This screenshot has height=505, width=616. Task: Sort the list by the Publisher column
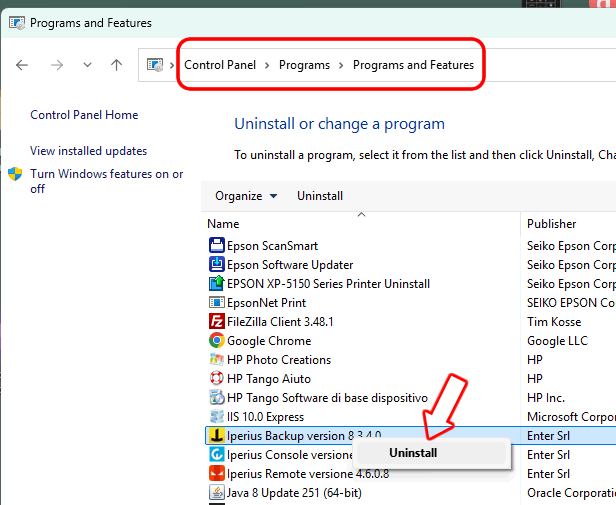[x=552, y=224]
